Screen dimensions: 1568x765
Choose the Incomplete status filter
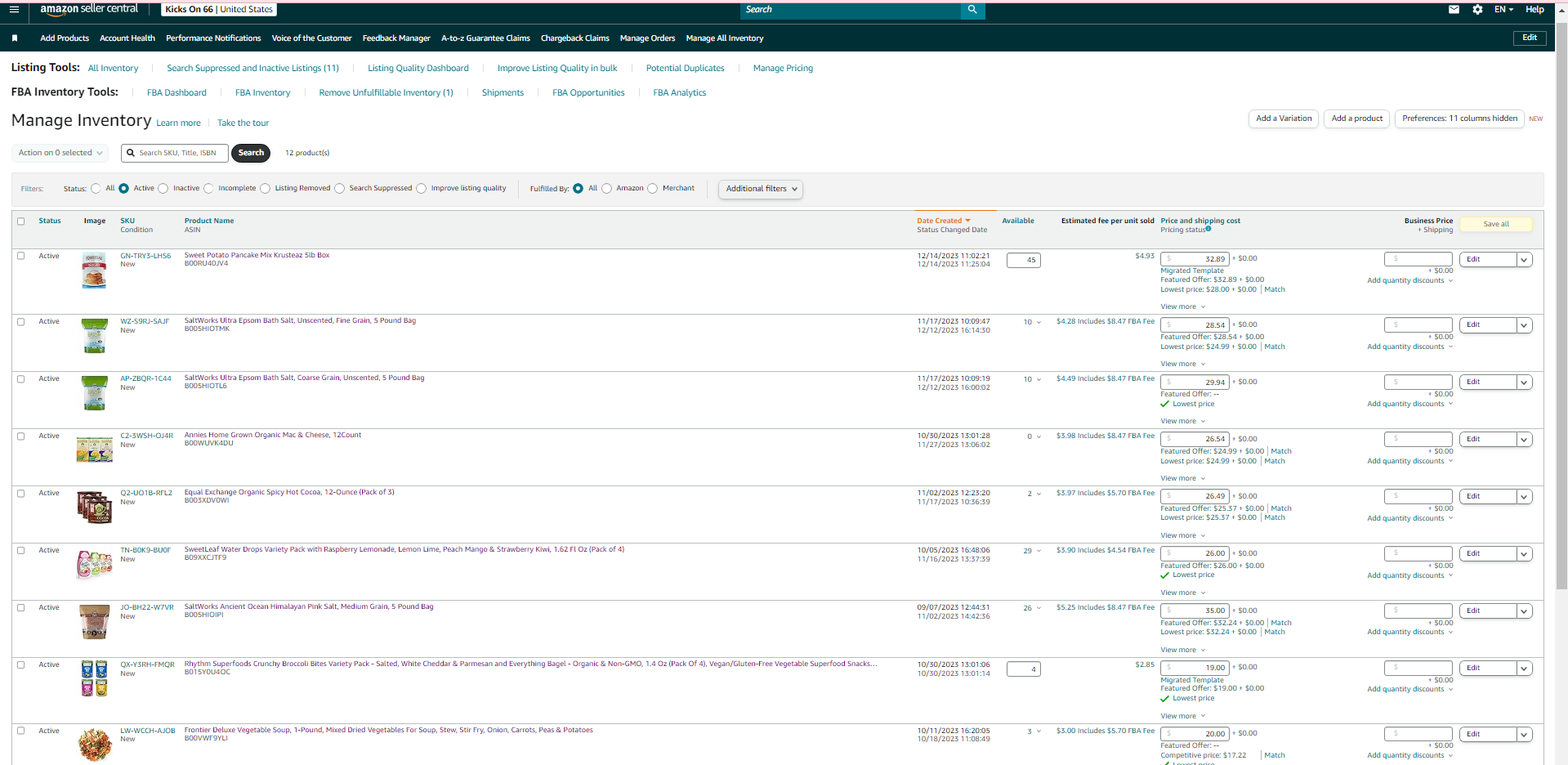click(x=208, y=189)
